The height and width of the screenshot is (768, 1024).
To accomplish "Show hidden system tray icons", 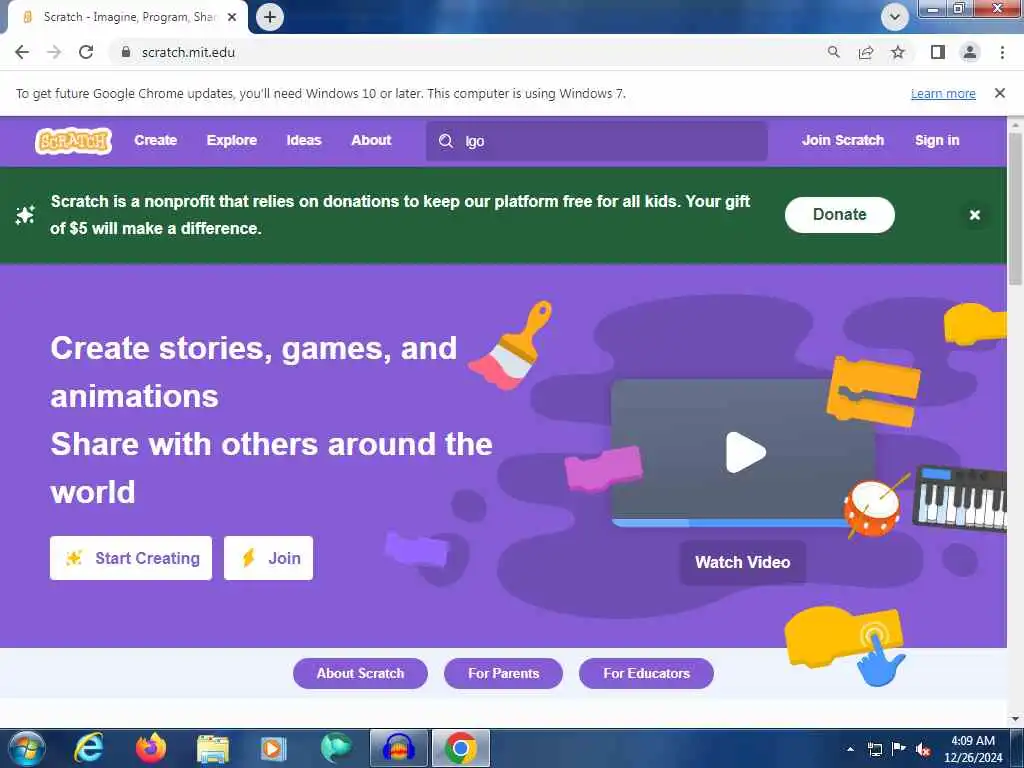I will pyautogui.click(x=850, y=749).
